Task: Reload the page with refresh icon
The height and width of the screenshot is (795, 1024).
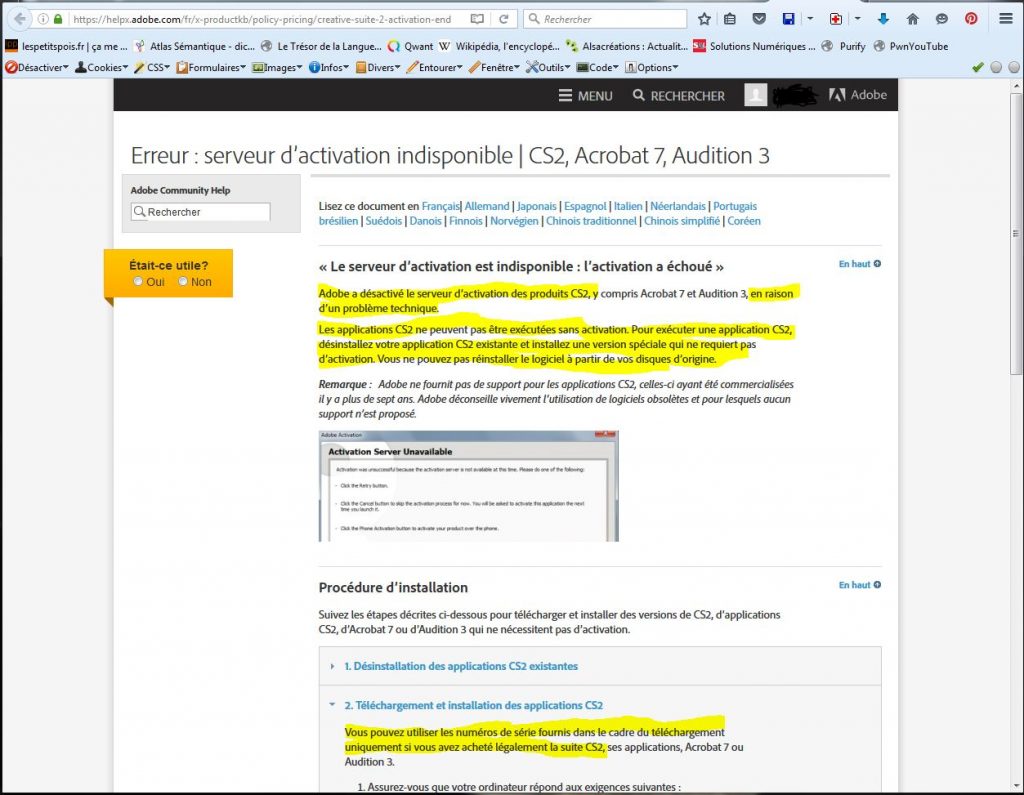Action: tap(502, 19)
